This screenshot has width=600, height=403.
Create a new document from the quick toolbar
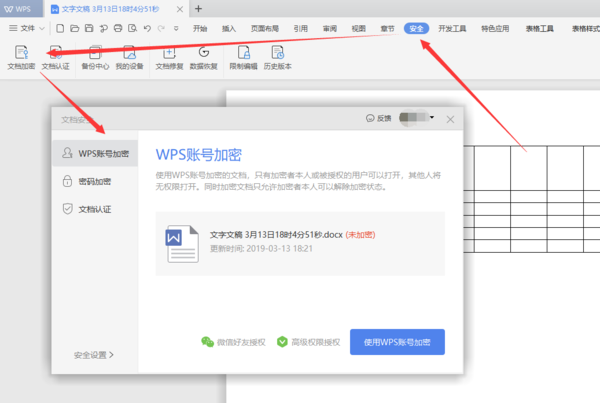click(60, 28)
